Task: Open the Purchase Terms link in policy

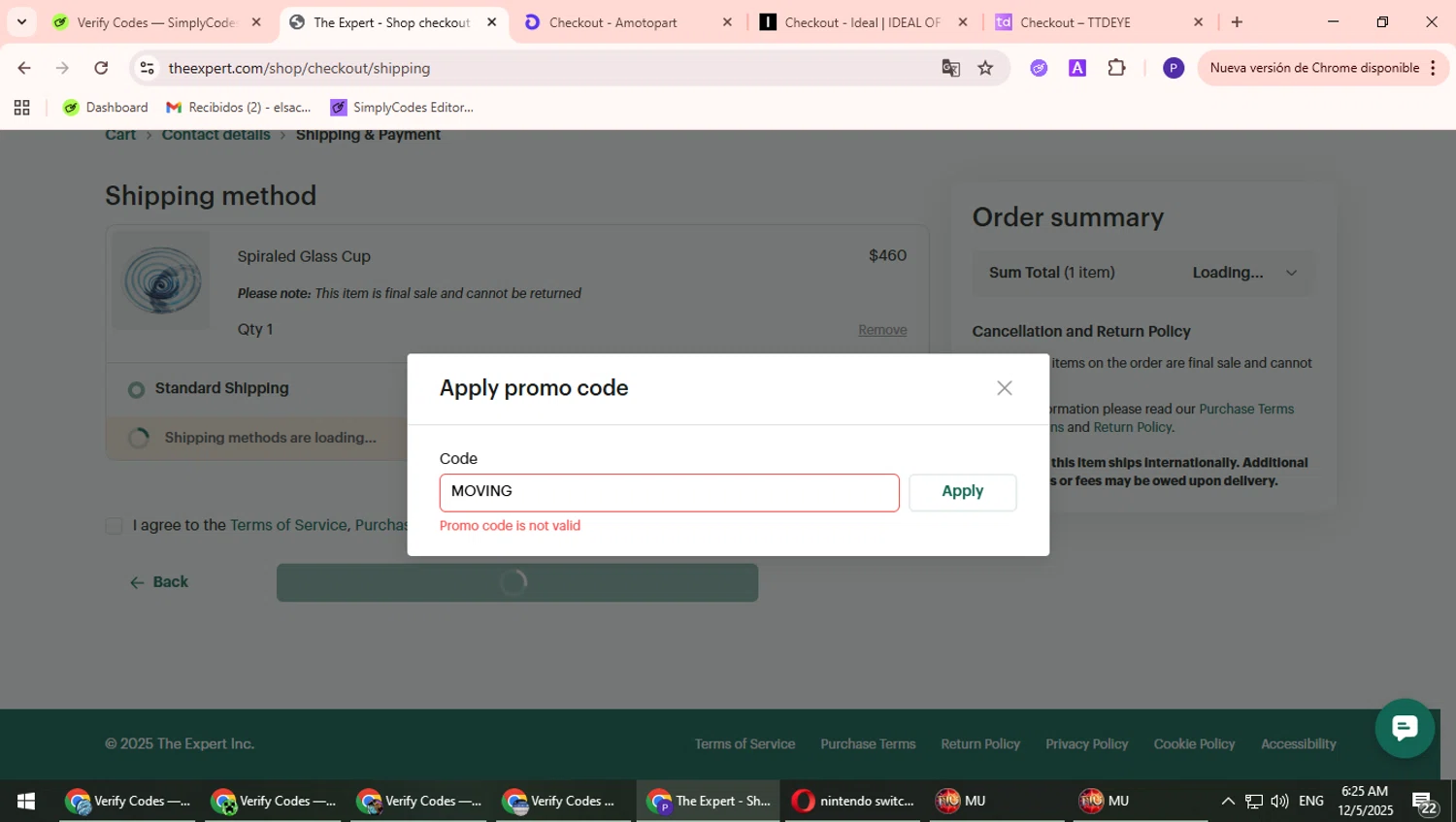Action: [1246, 410]
